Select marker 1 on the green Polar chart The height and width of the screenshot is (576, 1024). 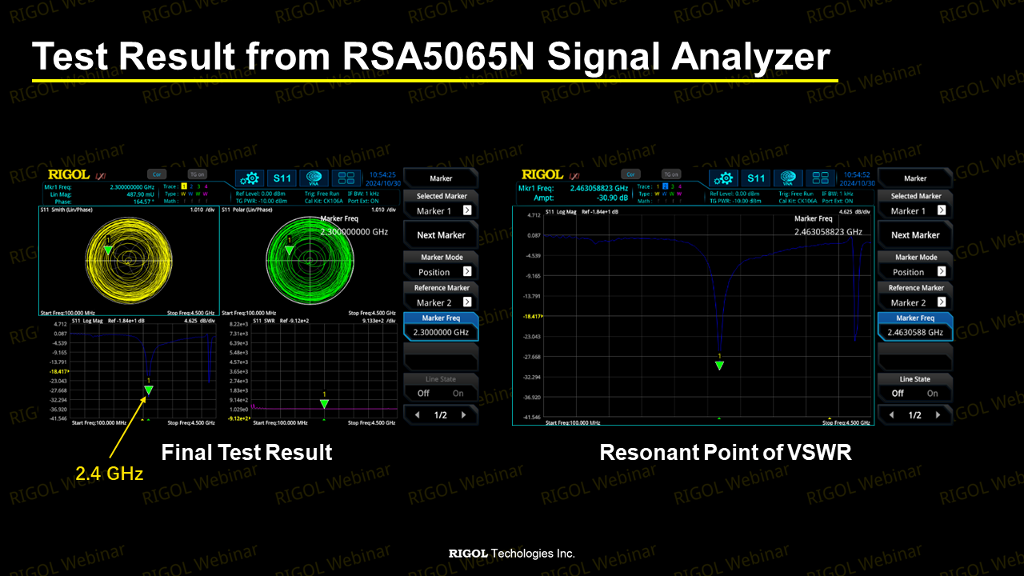pyautogui.click(x=289, y=250)
